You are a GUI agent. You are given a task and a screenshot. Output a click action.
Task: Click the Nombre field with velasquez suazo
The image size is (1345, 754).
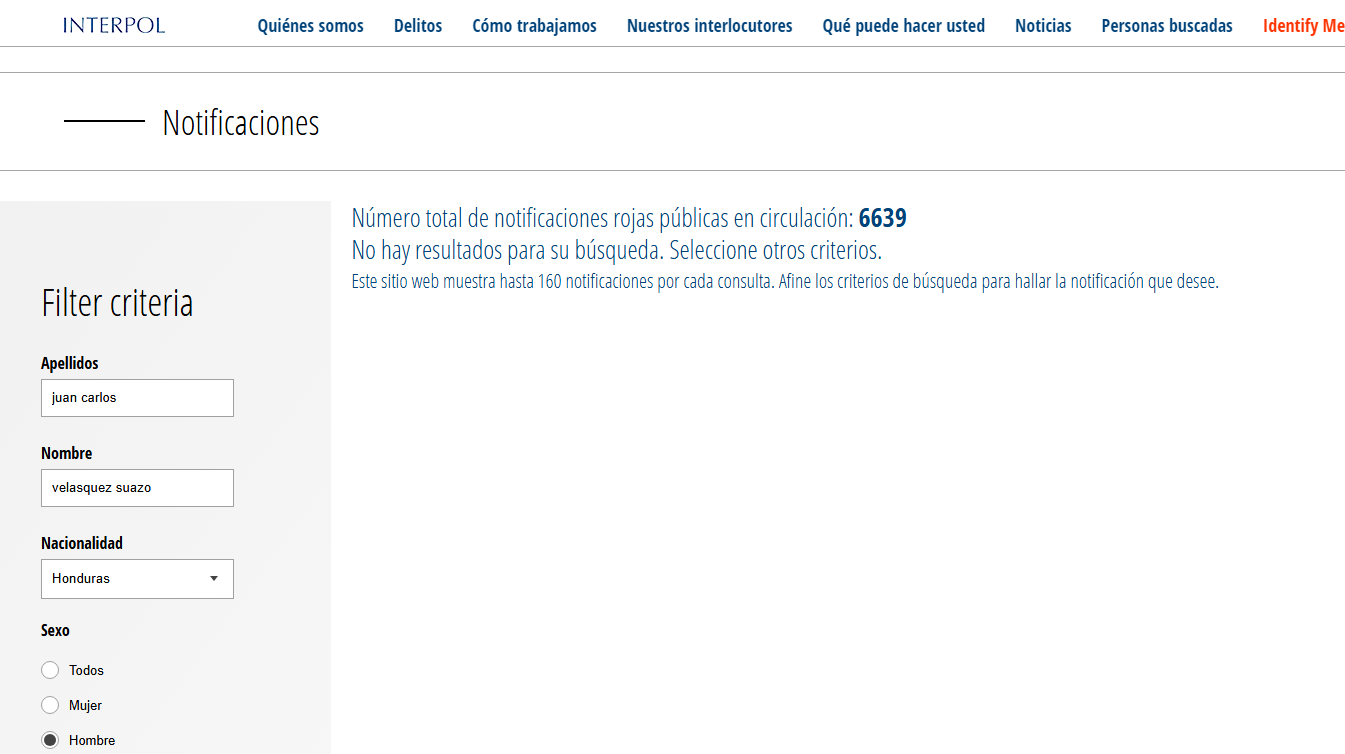pos(137,488)
